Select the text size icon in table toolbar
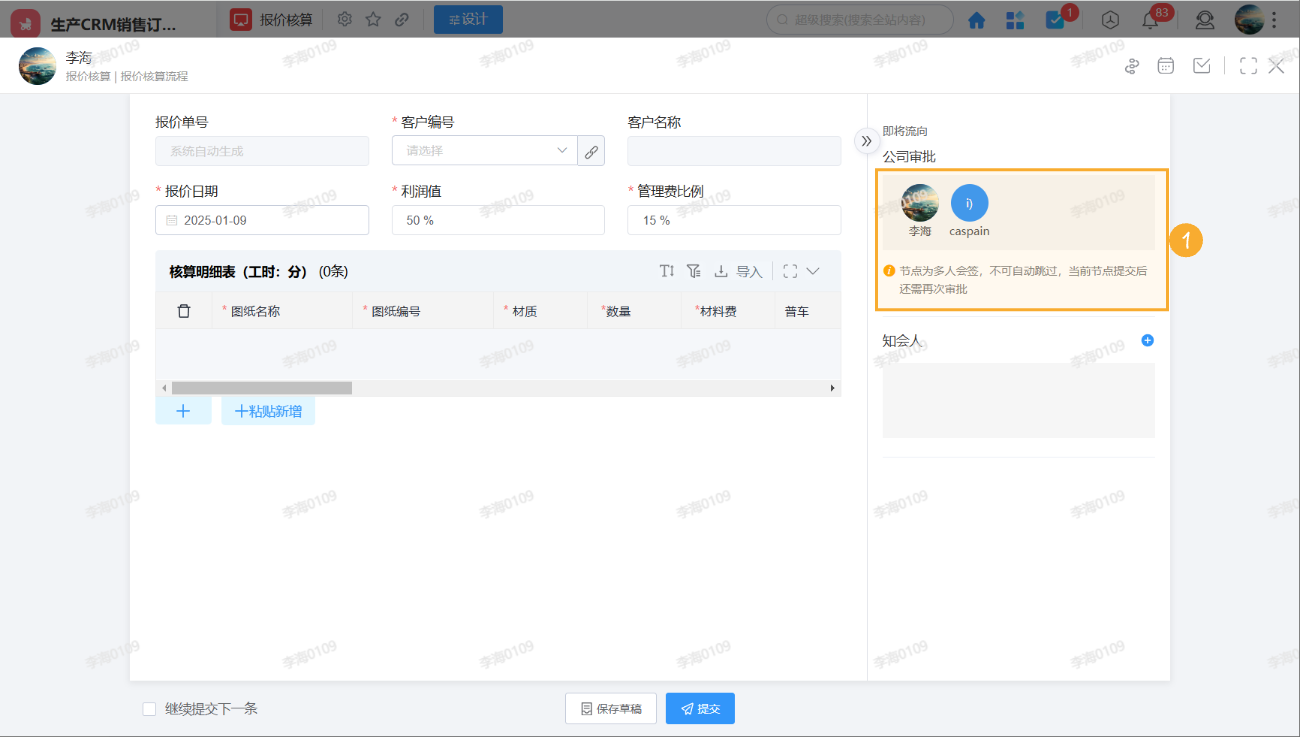1300x737 pixels. click(667, 270)
